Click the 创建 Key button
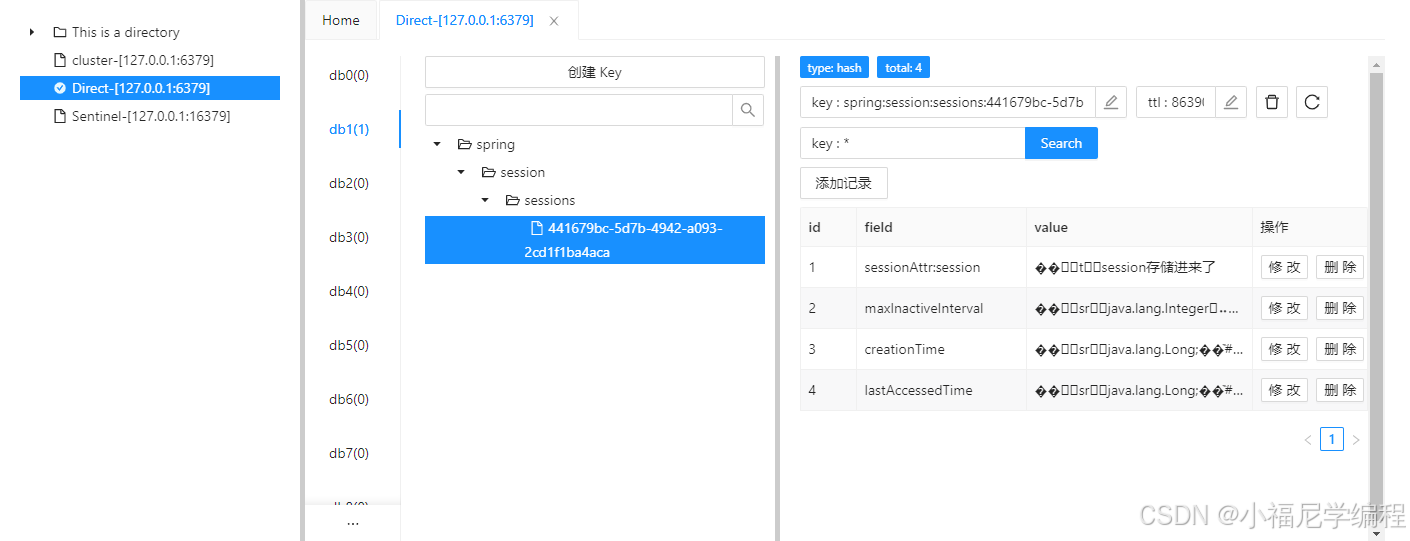 coord(595,72)
